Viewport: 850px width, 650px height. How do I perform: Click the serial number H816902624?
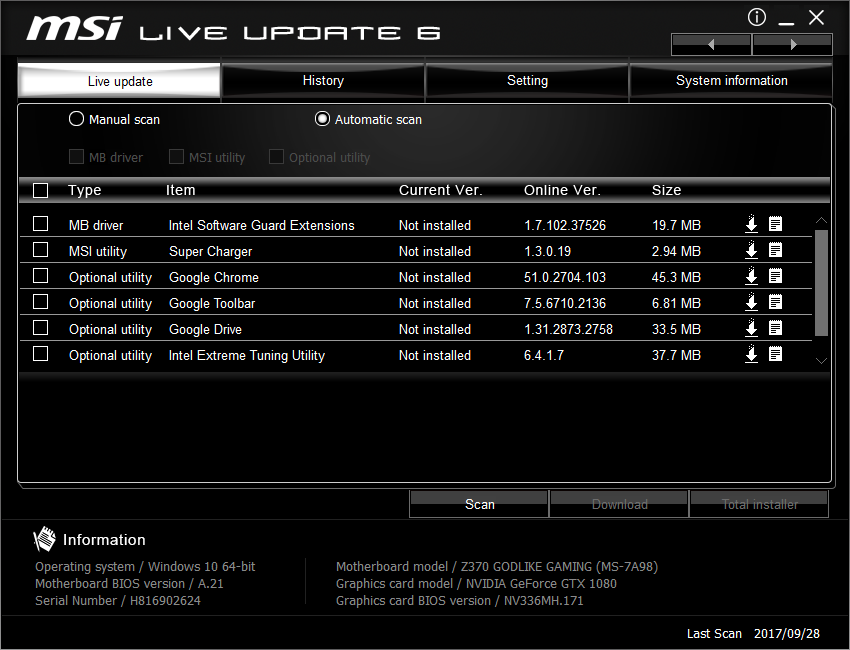click(x=165, y=601)
